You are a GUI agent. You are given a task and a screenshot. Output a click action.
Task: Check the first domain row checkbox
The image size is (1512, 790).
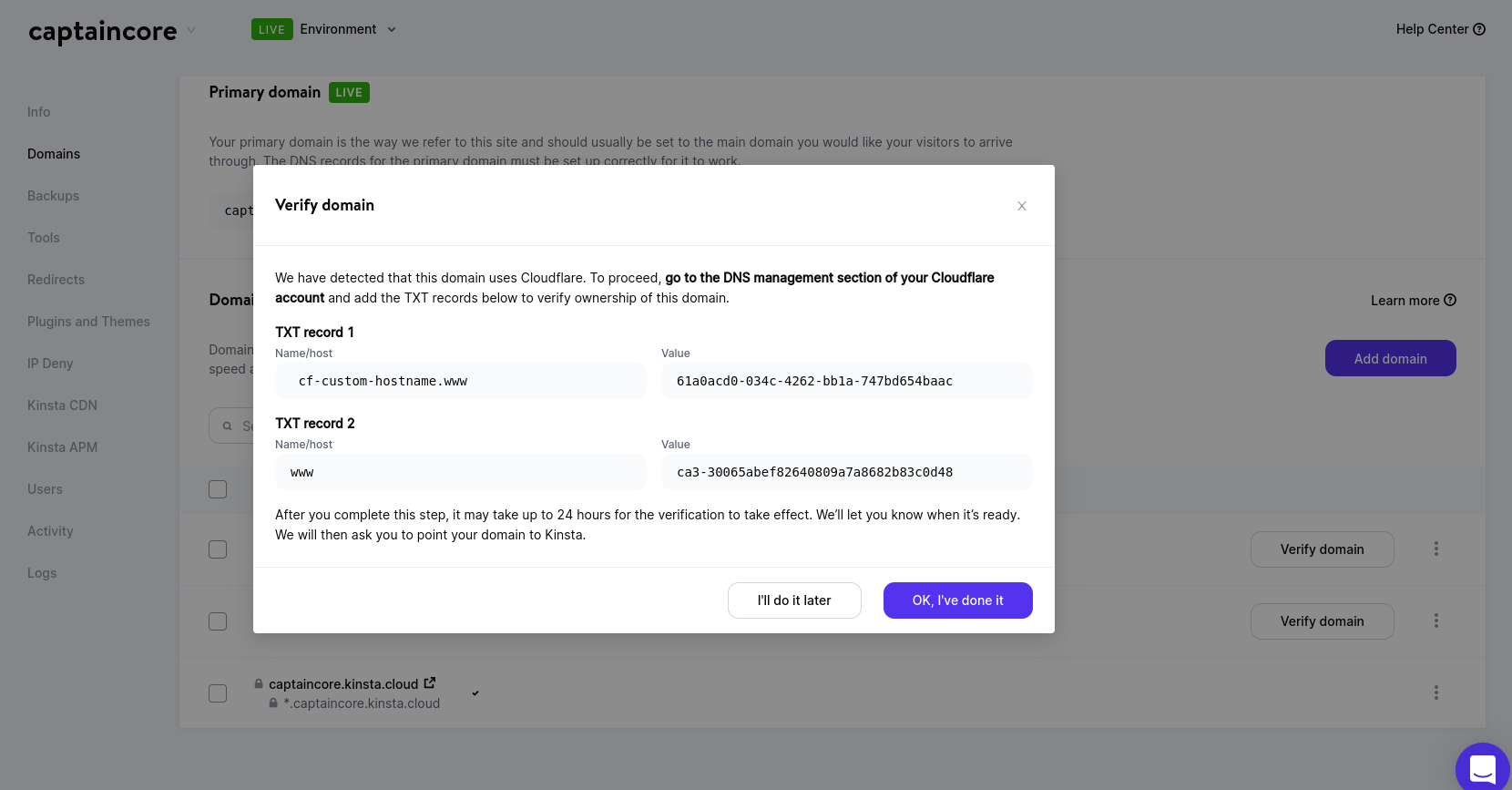pos(218,549)
